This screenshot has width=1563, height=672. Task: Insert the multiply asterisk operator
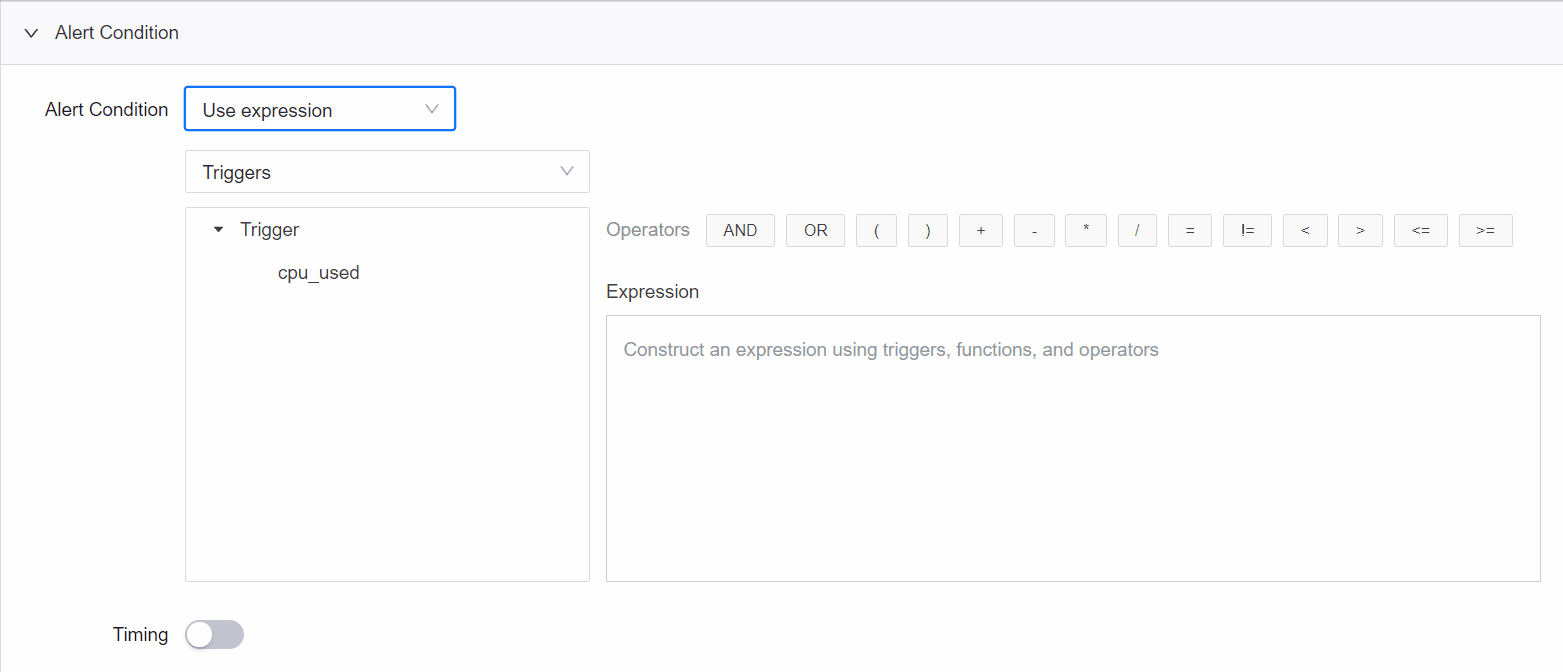click(x=1086, y=230)
